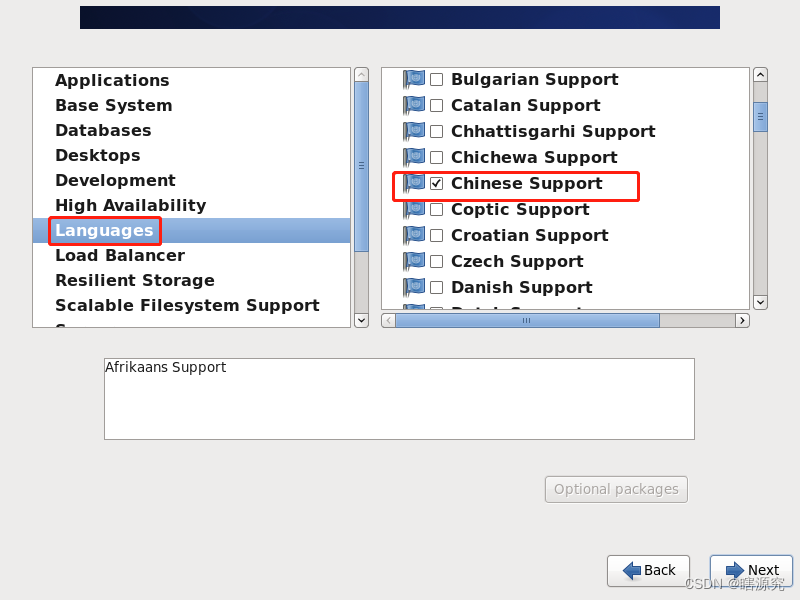
Task: Select the Development package category
Action: (x=115, y=180)
